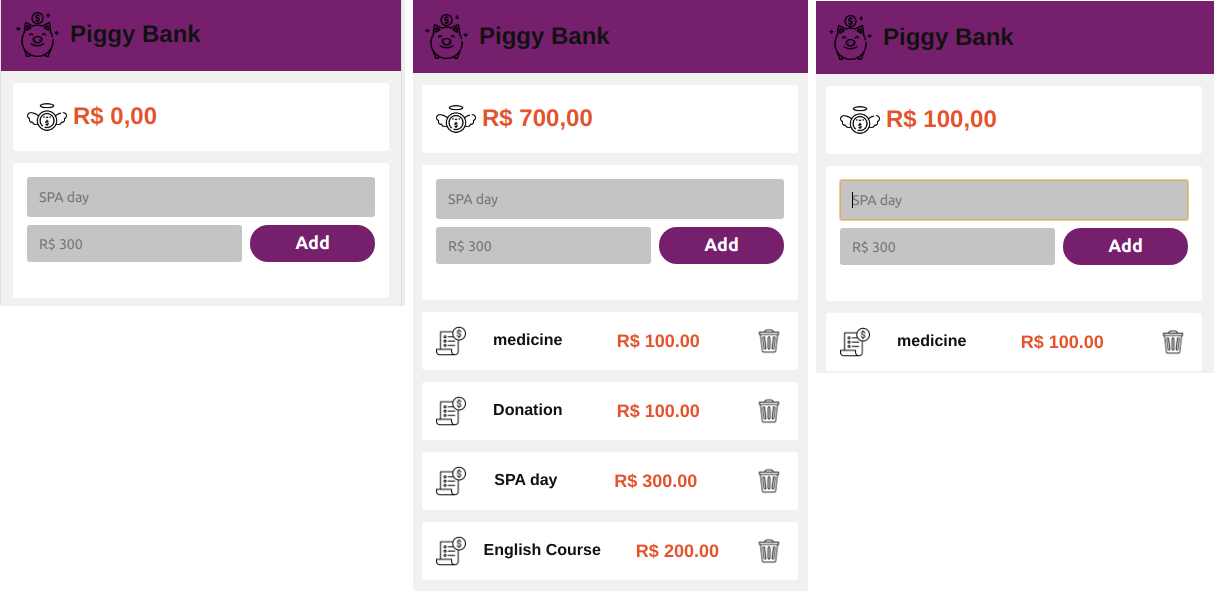Click the Add button in the right panel
This screenshot has width=1219, height=597.
(1125, 246)
